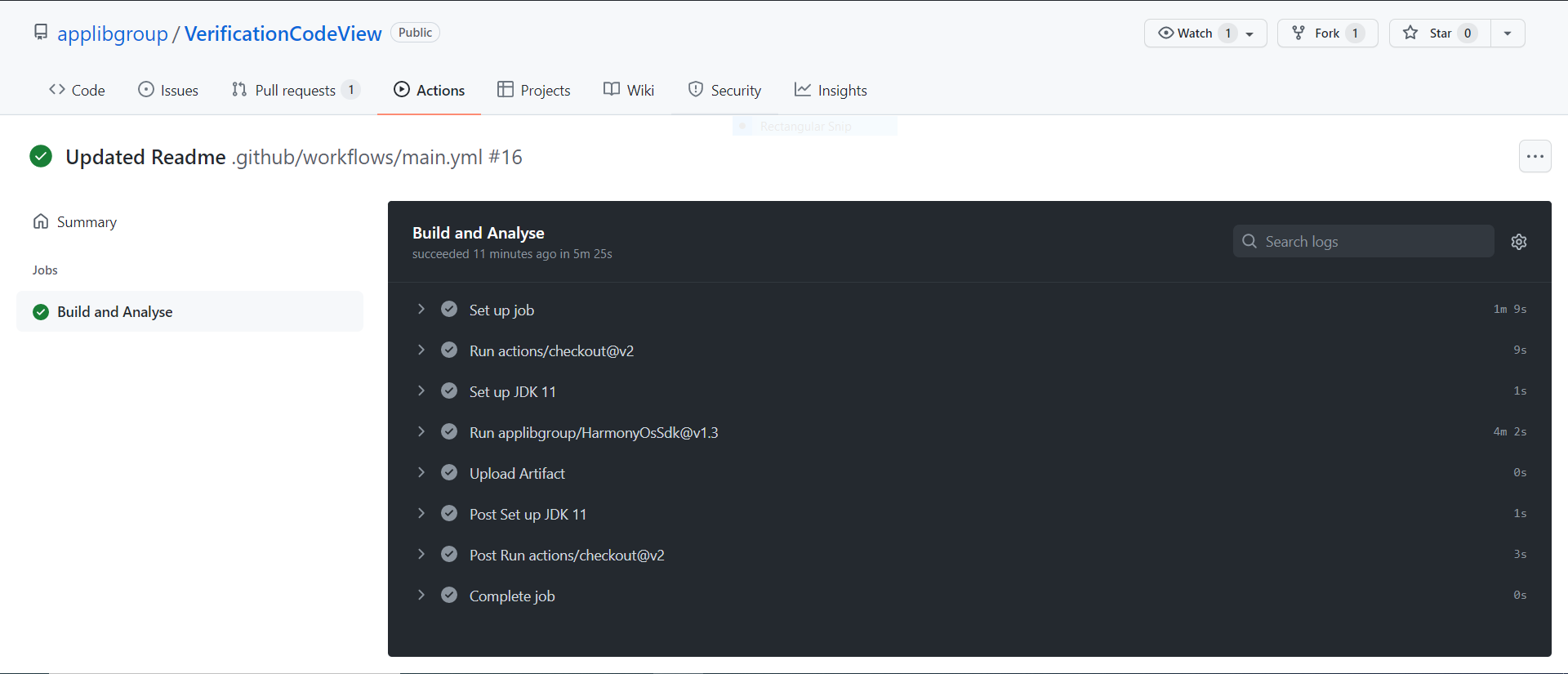
Task: Select the Build and Analyse job in sidebar
Action: click(189, 311)
